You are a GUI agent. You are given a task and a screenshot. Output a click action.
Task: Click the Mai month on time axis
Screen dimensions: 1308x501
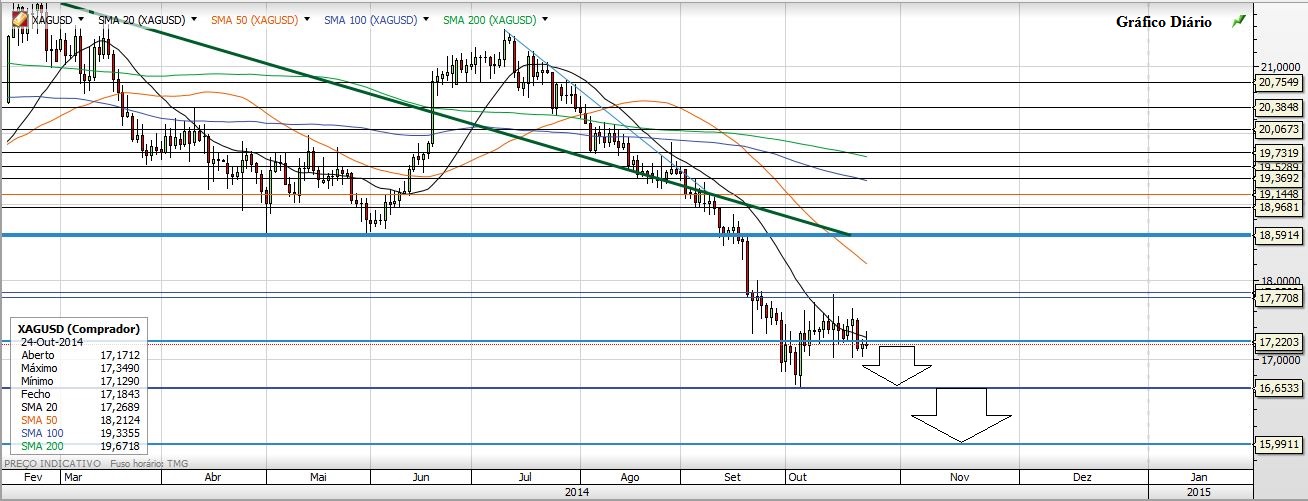tap(319, 478)
